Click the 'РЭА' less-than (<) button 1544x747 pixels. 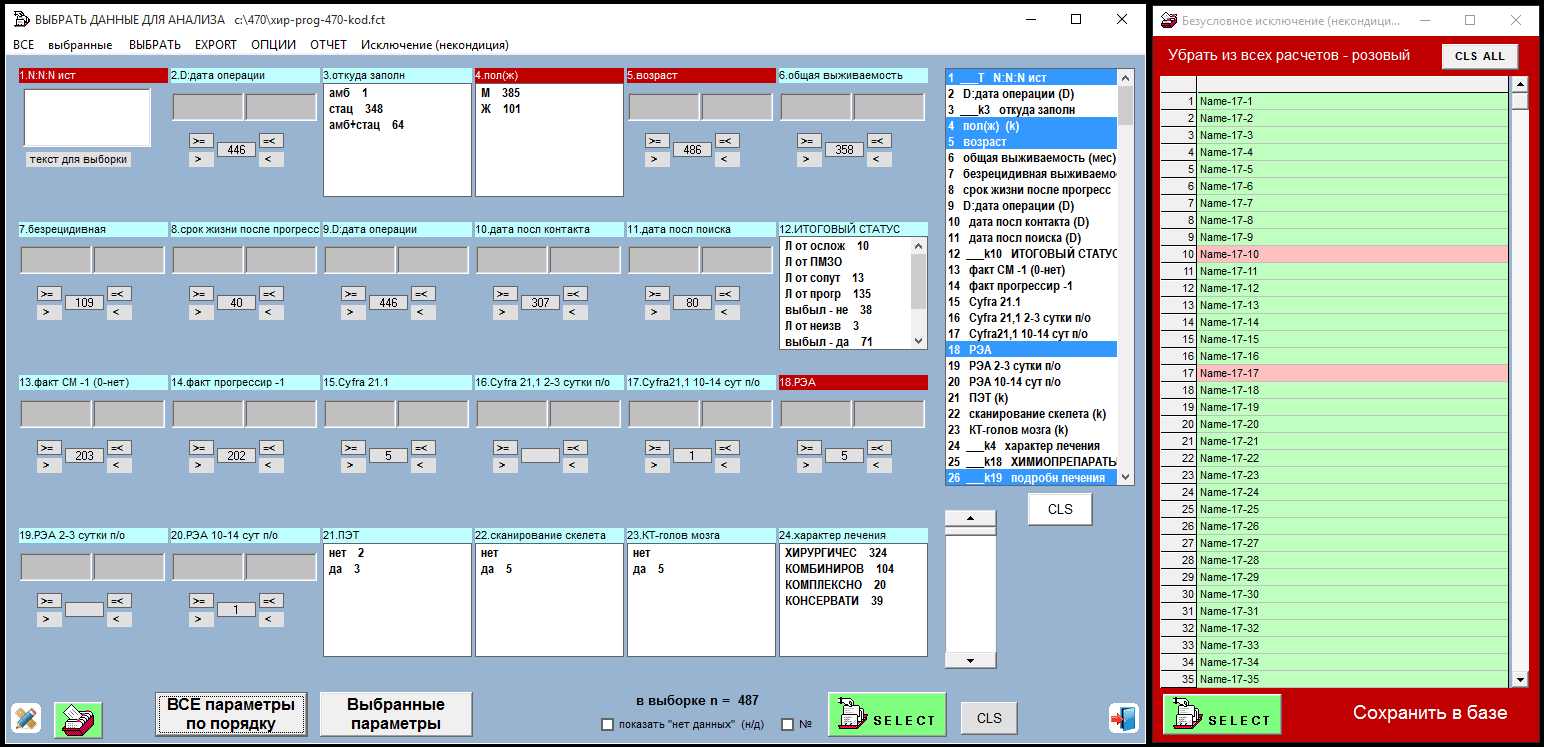click(879, 465)
